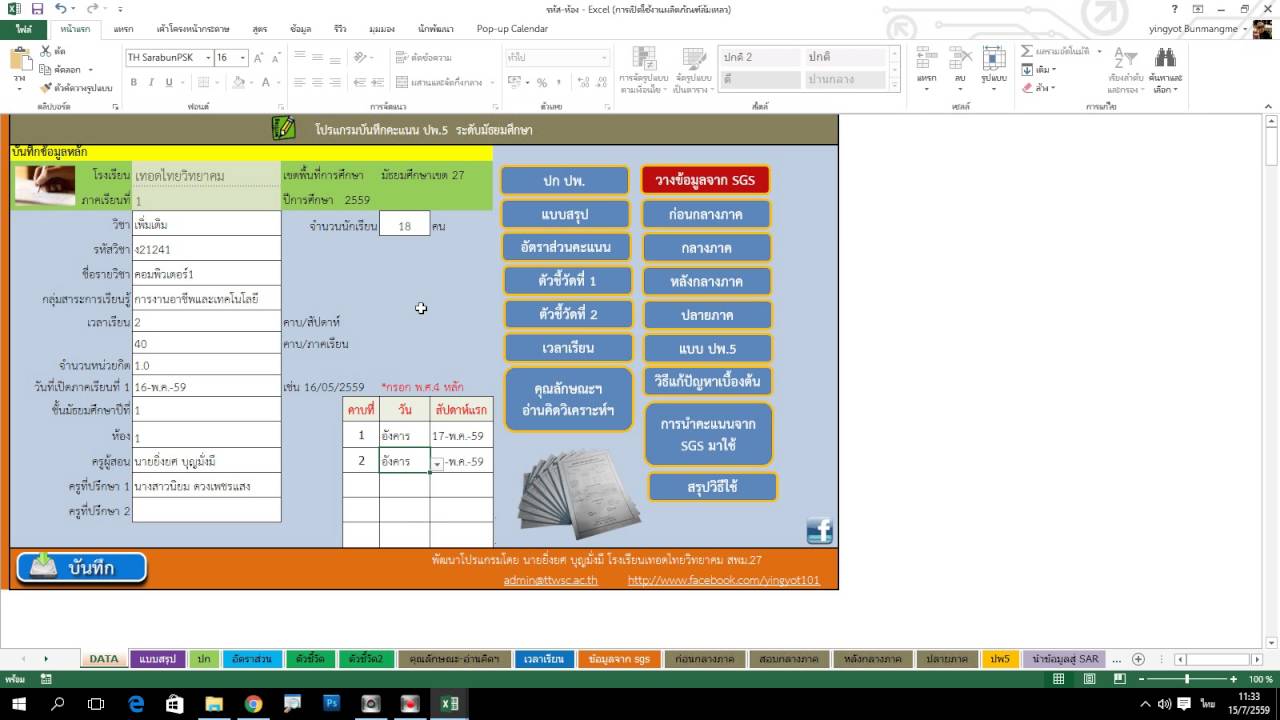Click the Redo arrow icon
Image resolution: width=1280 pixels, height=720 pixels.
pyautogui.click(x=92, y=9)
